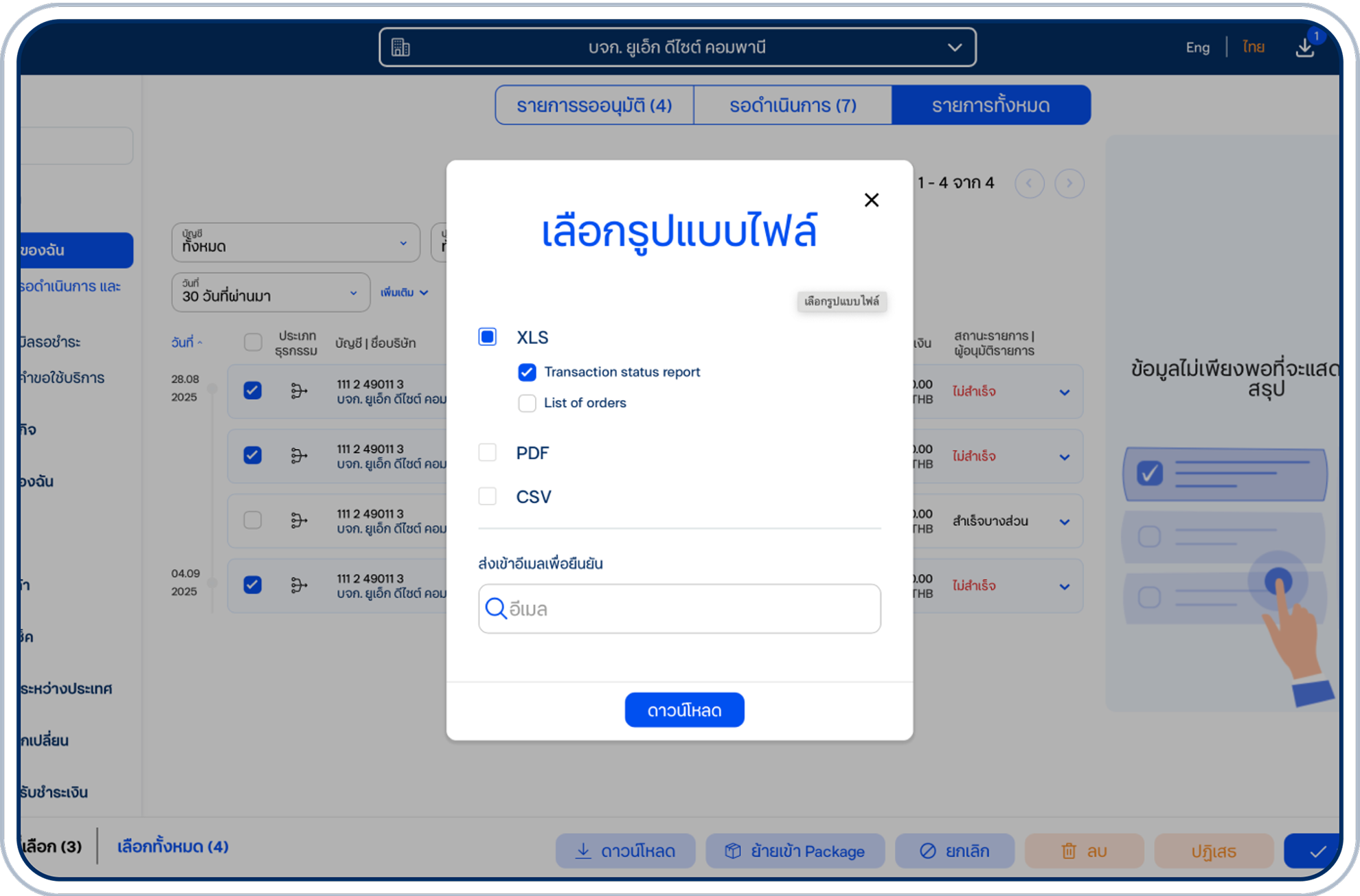Click inside the อีเมล email input field
Image resolution: width=1360 pixels, height=896 pixels.
[x=680, y=608]
